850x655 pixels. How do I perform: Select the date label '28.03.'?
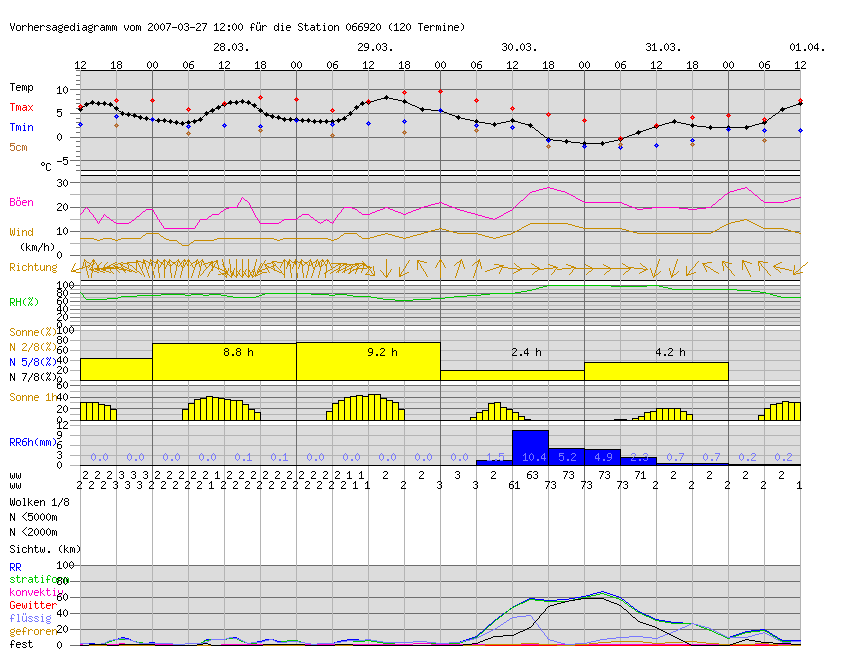point(231,47)
